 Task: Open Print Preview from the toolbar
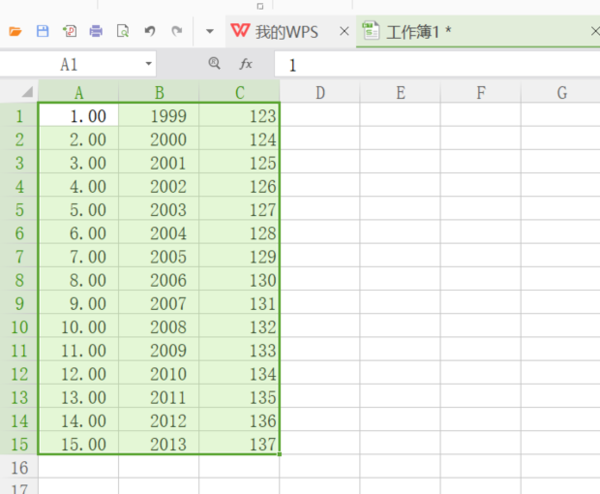tap(123, 32)
